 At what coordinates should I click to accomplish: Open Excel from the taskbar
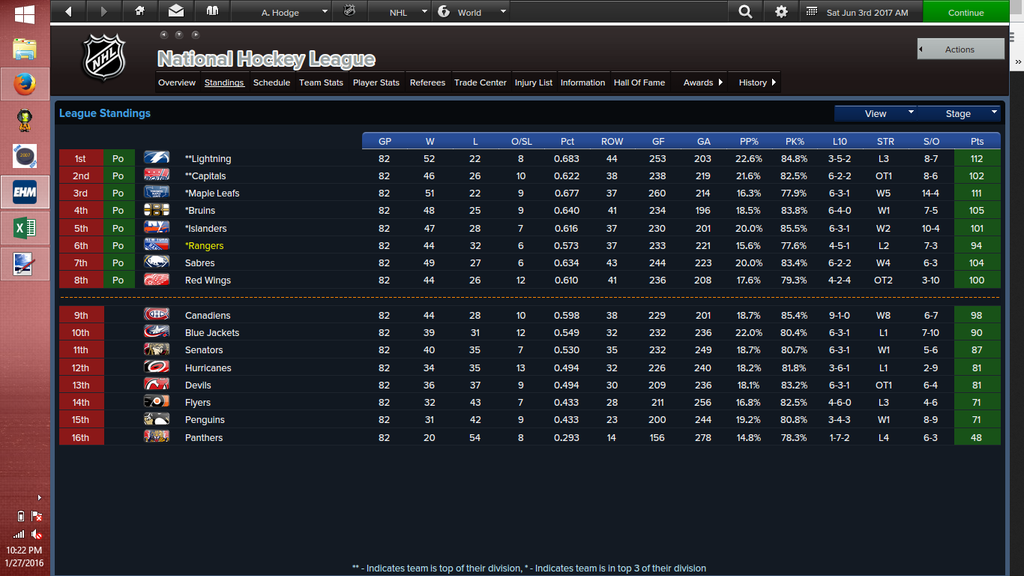click(25, 228)
